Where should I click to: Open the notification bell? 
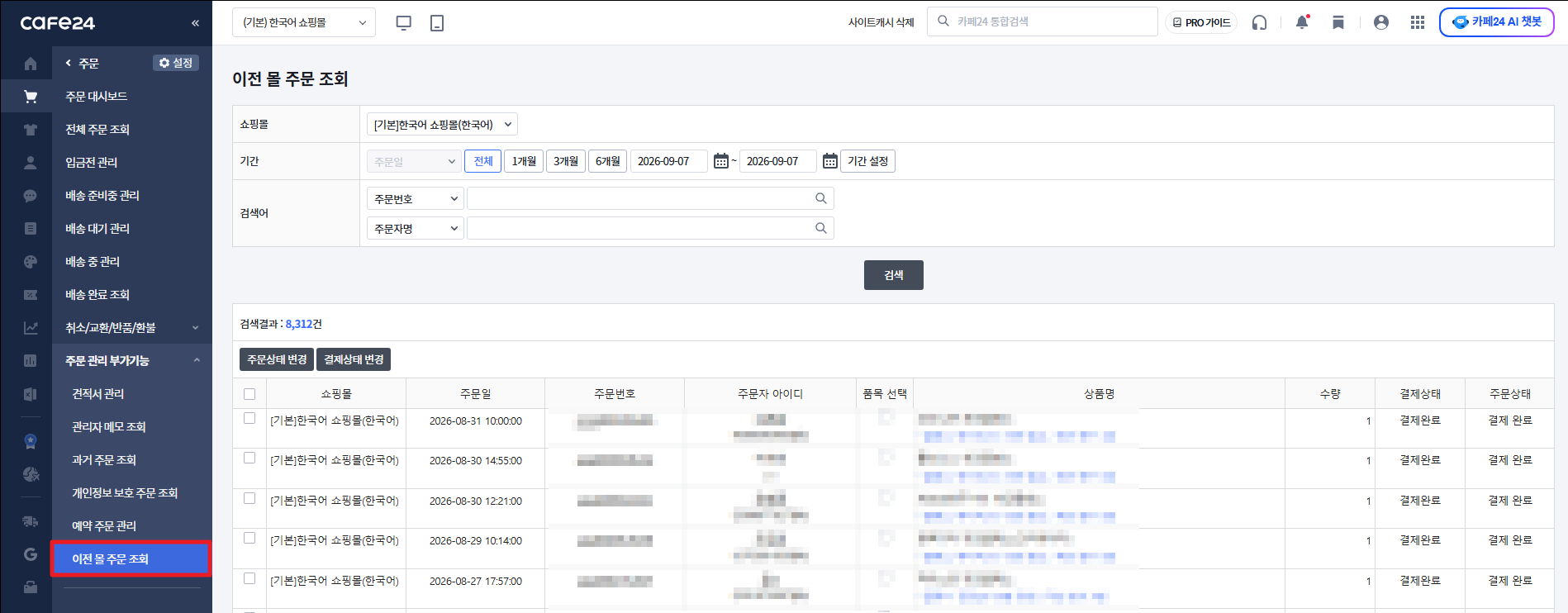click(x=1302, y=22)
